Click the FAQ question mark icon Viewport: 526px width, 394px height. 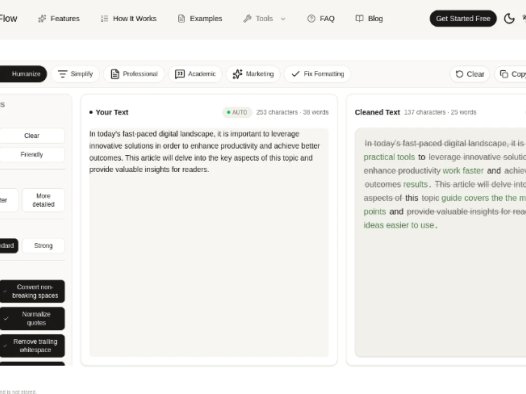[311, 18]
